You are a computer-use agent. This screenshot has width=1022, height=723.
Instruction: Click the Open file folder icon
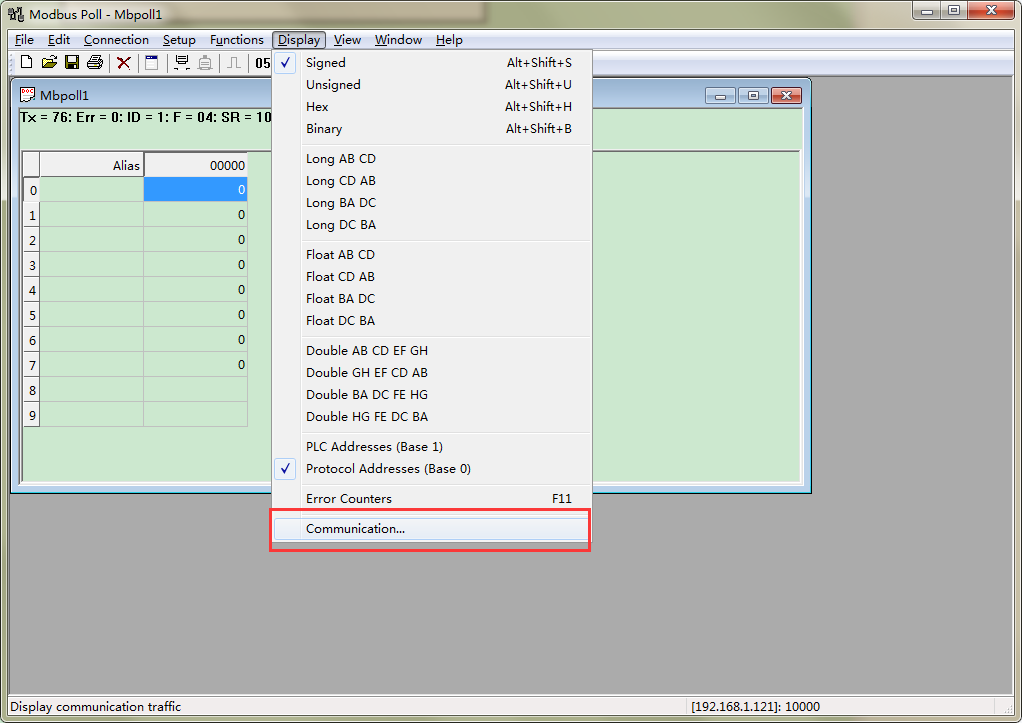click(x=49, y=63)
